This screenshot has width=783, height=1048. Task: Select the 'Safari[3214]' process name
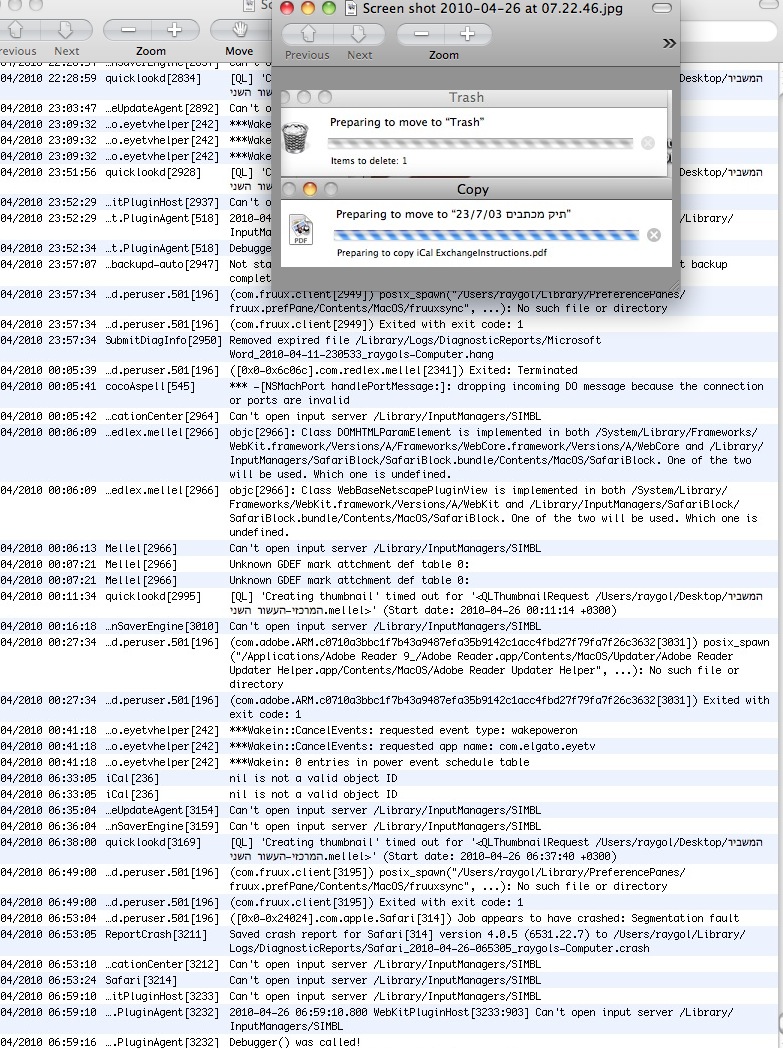coord(141,980)
